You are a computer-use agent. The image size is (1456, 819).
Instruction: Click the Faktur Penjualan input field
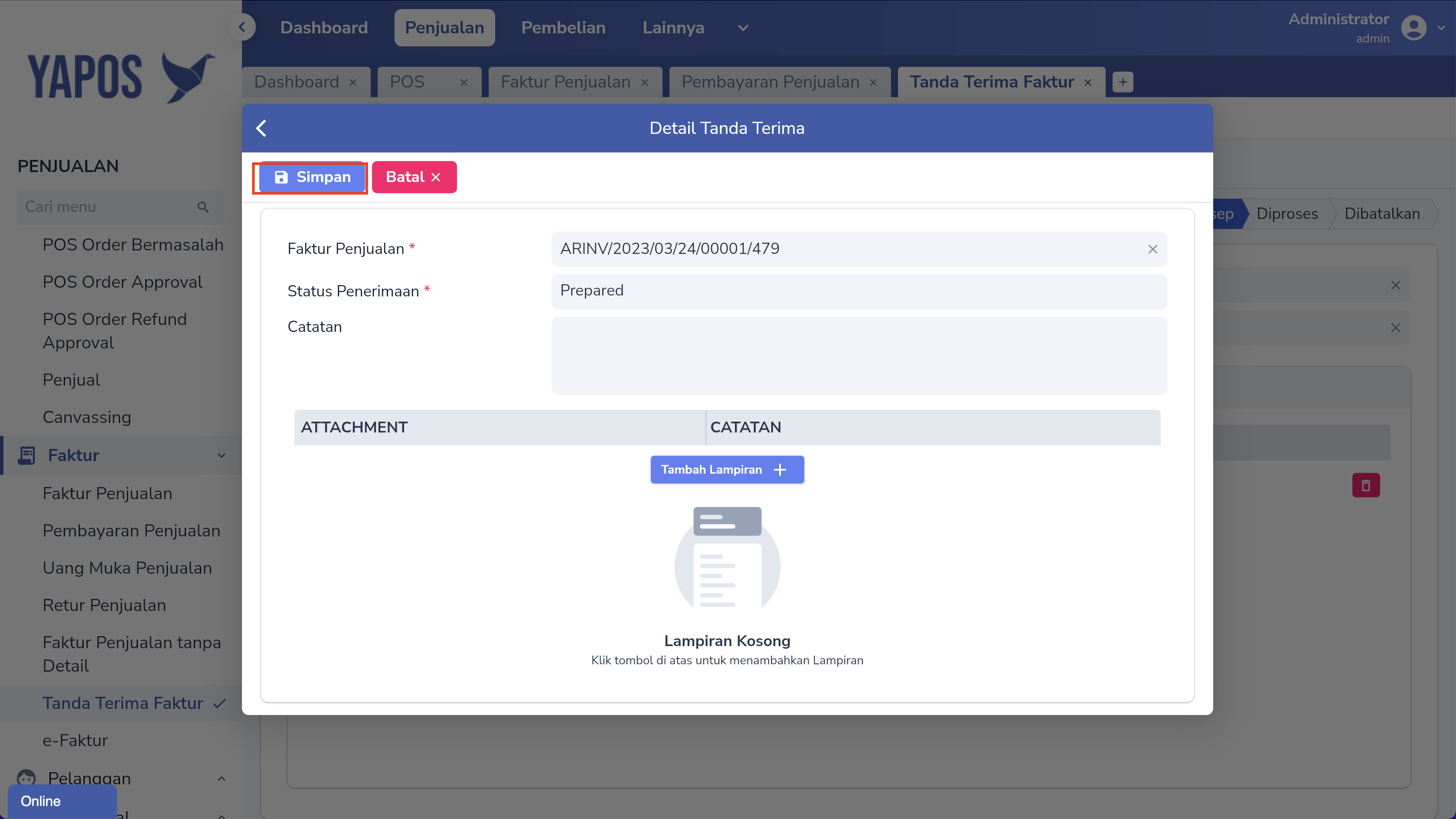859,249
